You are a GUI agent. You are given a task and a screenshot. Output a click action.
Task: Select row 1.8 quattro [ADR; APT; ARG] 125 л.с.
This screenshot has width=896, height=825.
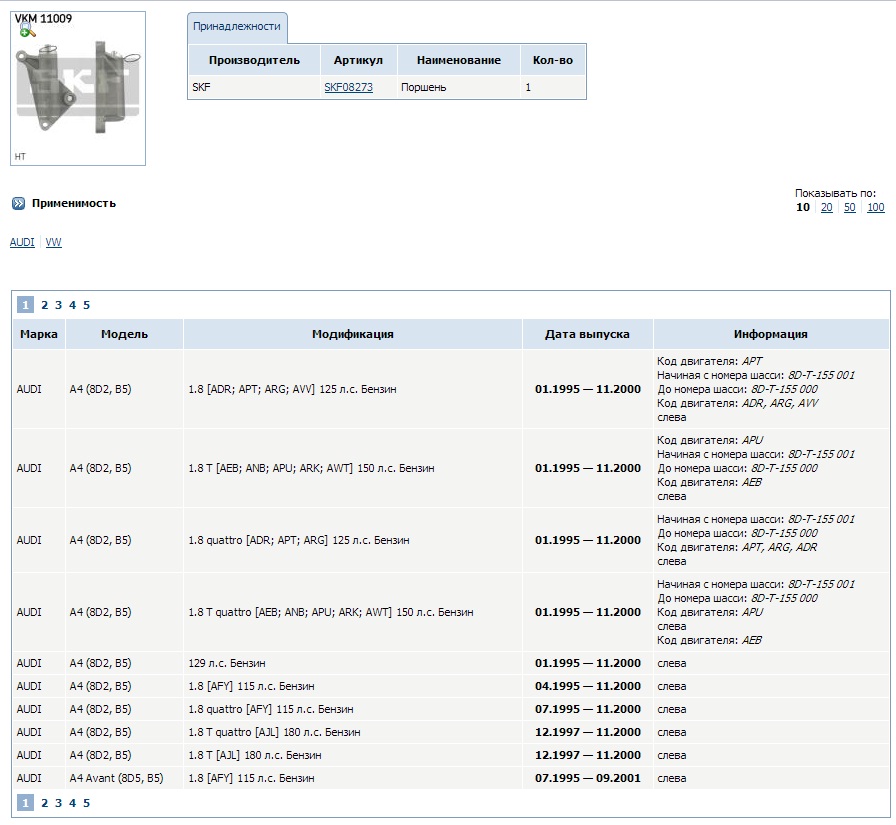451,540
